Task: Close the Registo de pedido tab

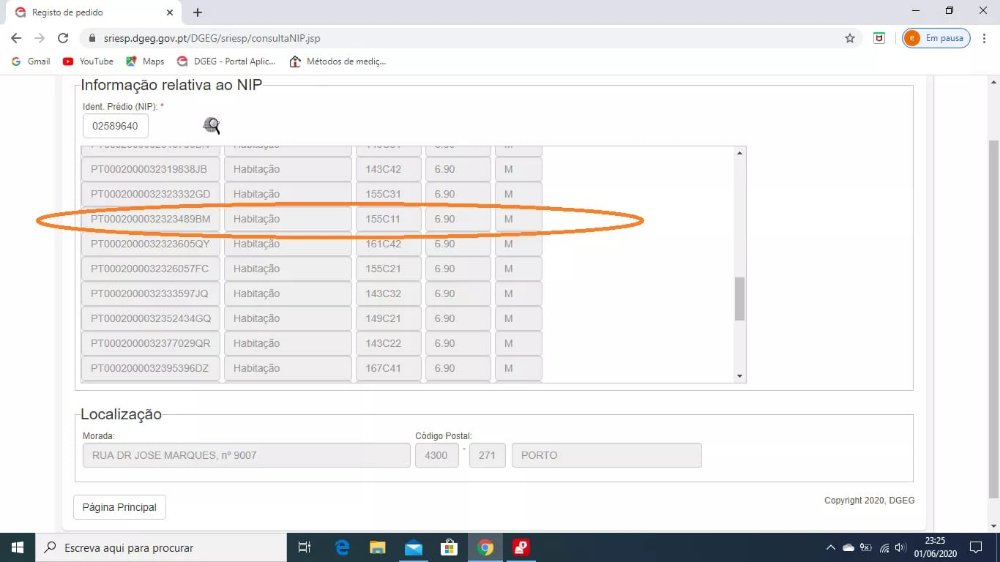Action: 170,12
